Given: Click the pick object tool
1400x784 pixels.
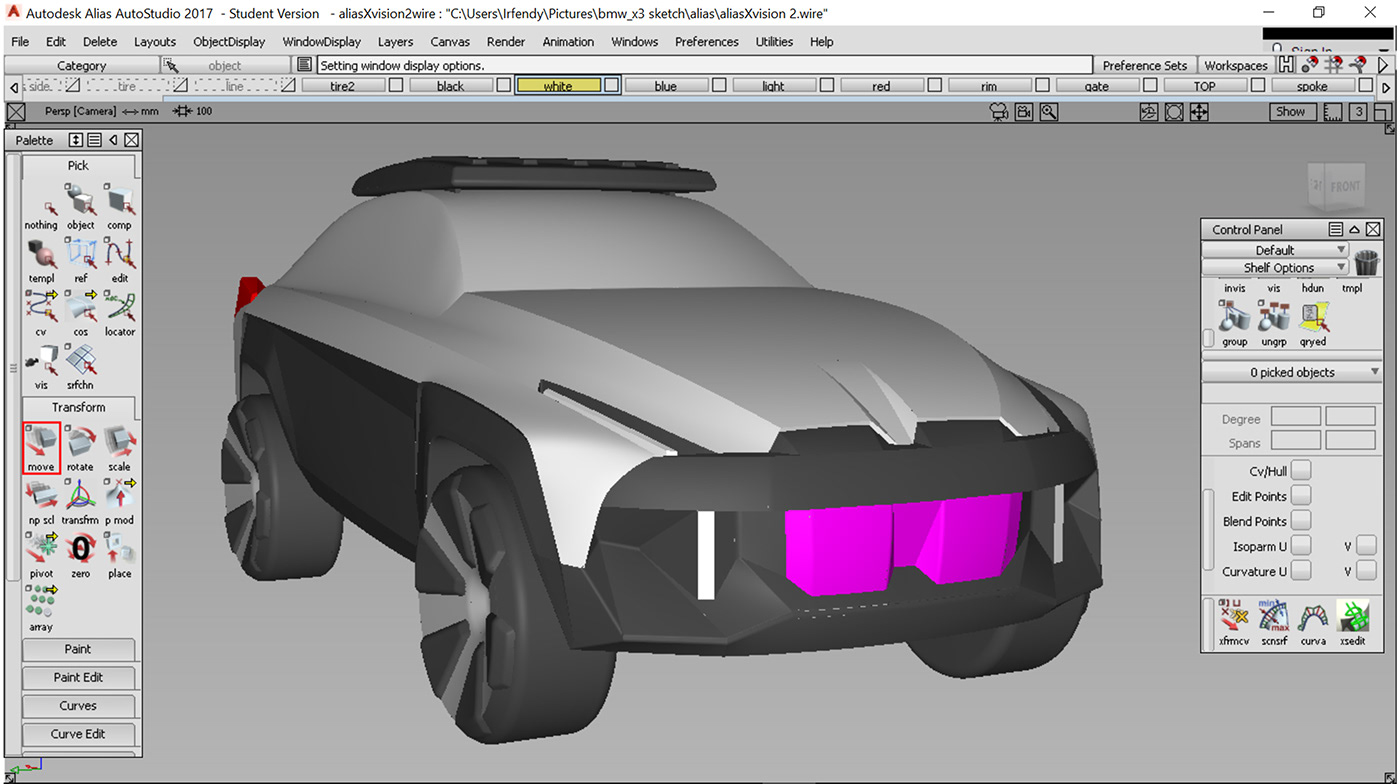Looking at the screenshot, I should (80, 205).
